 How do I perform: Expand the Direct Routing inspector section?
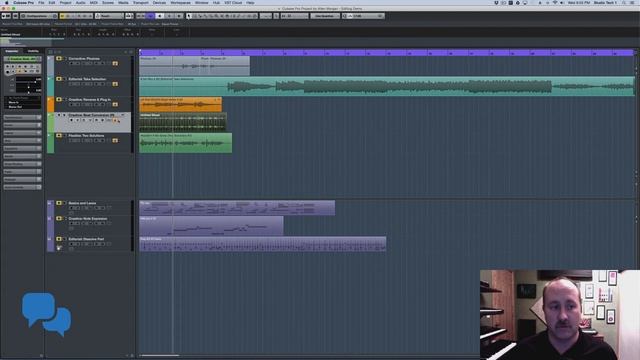tap(22, 164)
